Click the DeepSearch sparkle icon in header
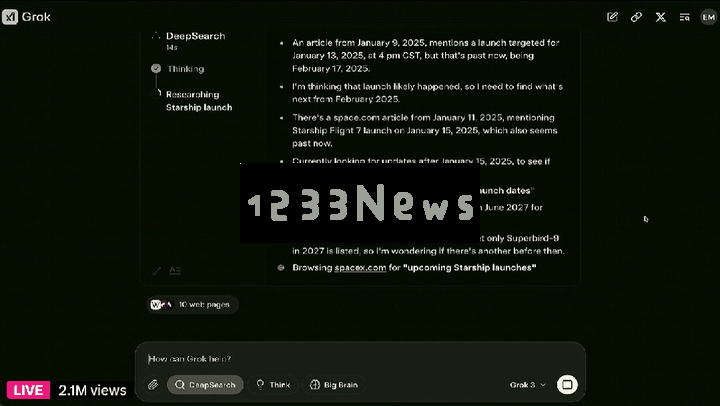Viewport: 720px width, 406px height. tap(156, 36)
